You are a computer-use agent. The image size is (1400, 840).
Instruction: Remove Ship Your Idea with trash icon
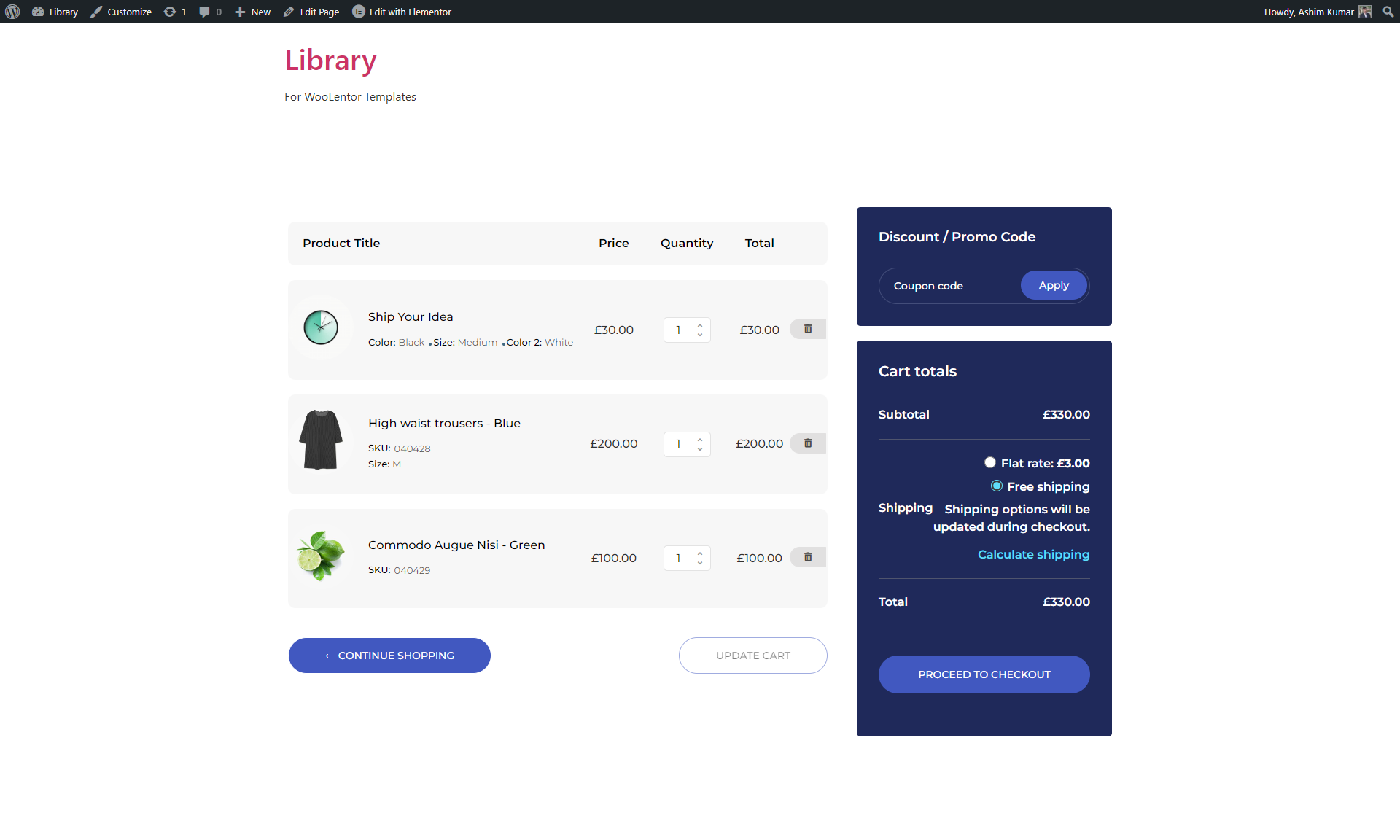pos(808,329)
